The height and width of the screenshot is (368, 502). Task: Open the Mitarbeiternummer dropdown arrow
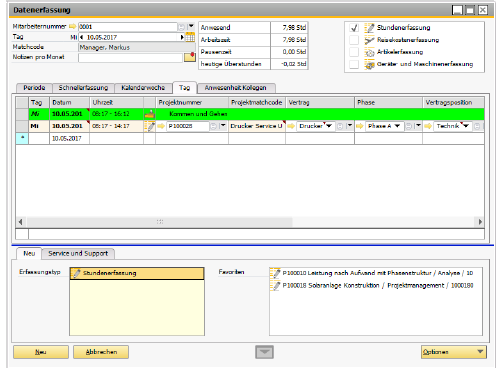tap(191, 27)
